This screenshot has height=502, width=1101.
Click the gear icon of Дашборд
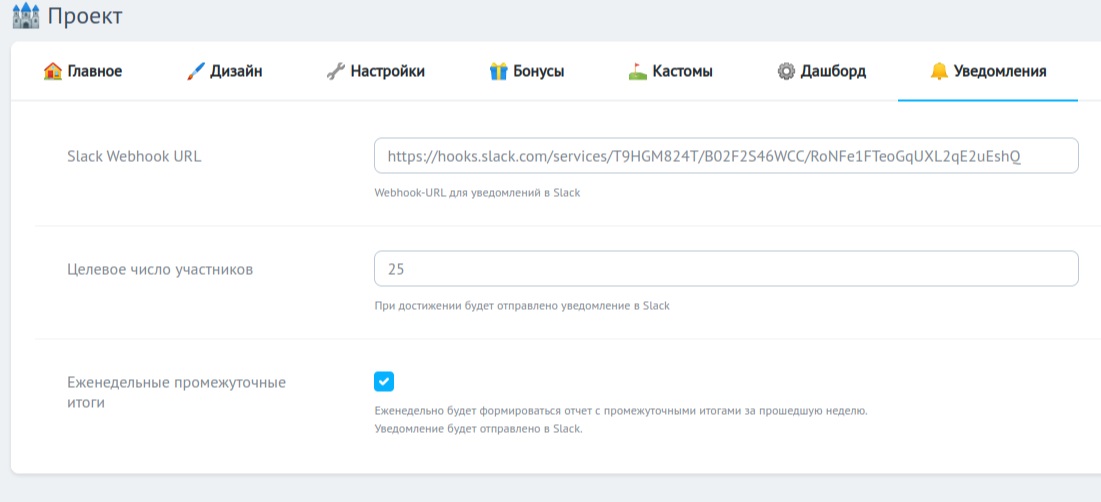786,71
